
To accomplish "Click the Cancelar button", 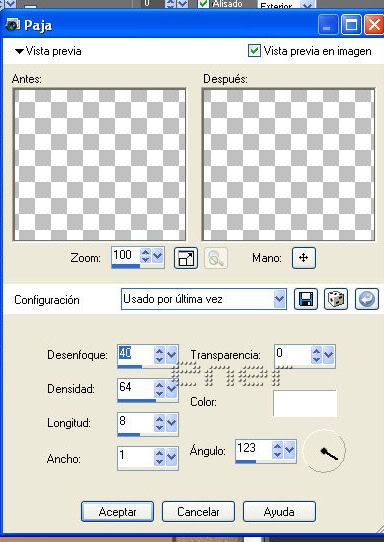I will (198, 512).
